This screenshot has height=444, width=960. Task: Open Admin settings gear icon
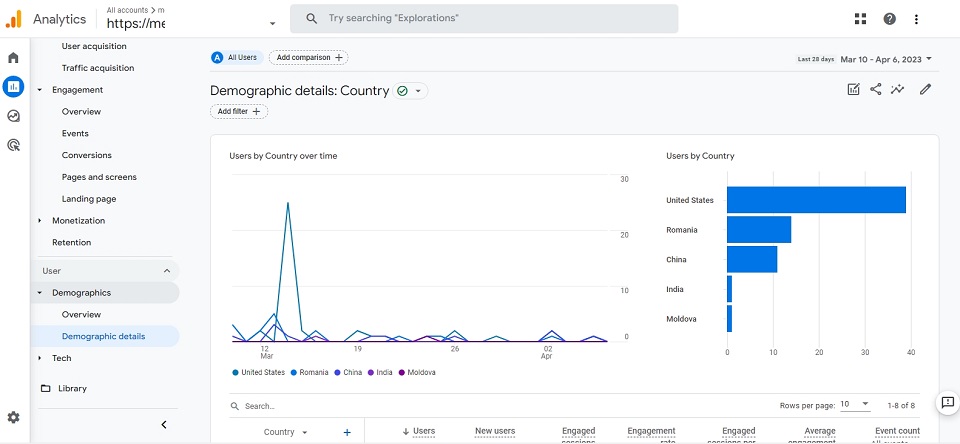(13, 418)
